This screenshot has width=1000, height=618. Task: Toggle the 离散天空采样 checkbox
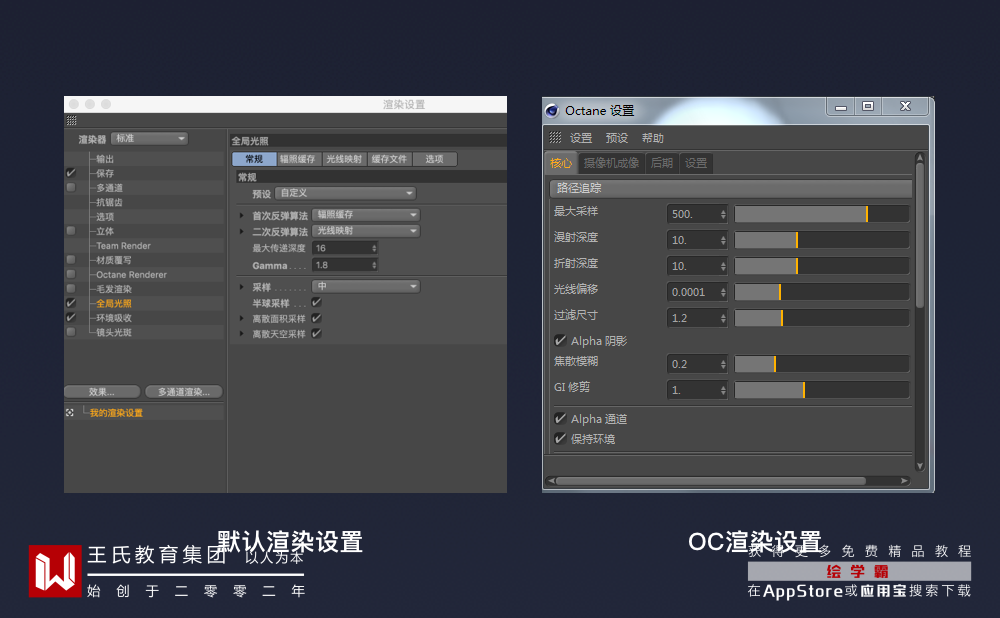[x=316, y=333]
